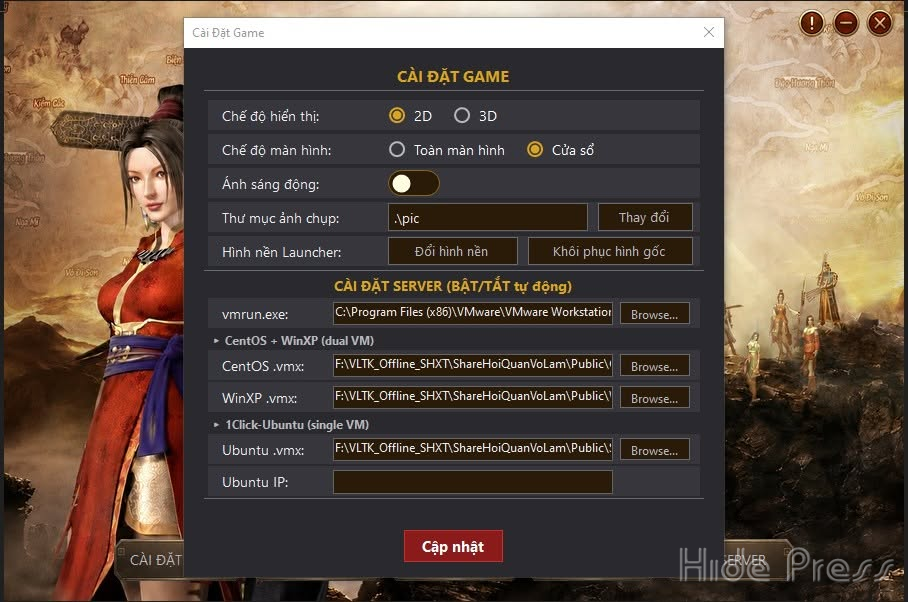
Task: Expand the CentOS + WinXP (dual VM) section
Action: (294, 341)
